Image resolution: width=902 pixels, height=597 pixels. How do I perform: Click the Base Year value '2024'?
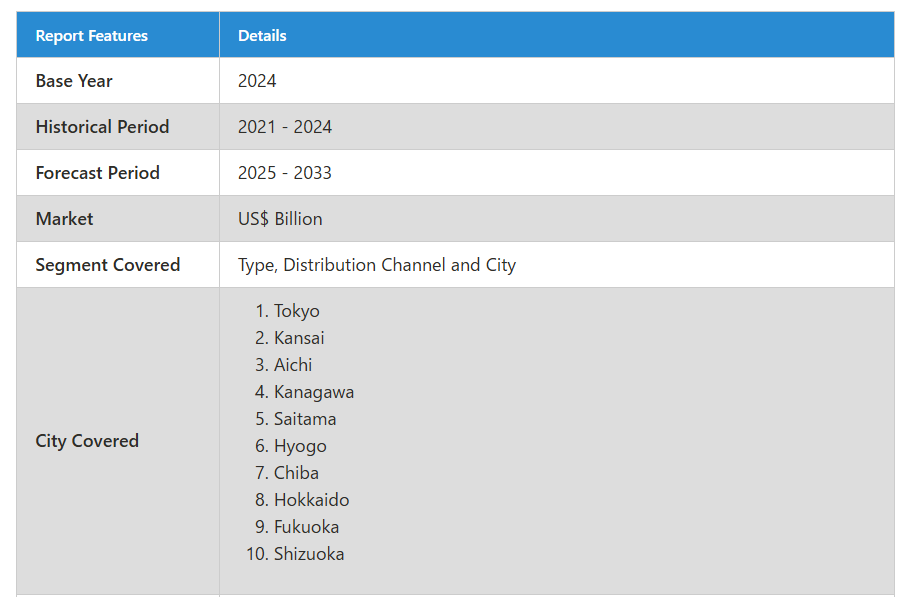pos(257,81)
